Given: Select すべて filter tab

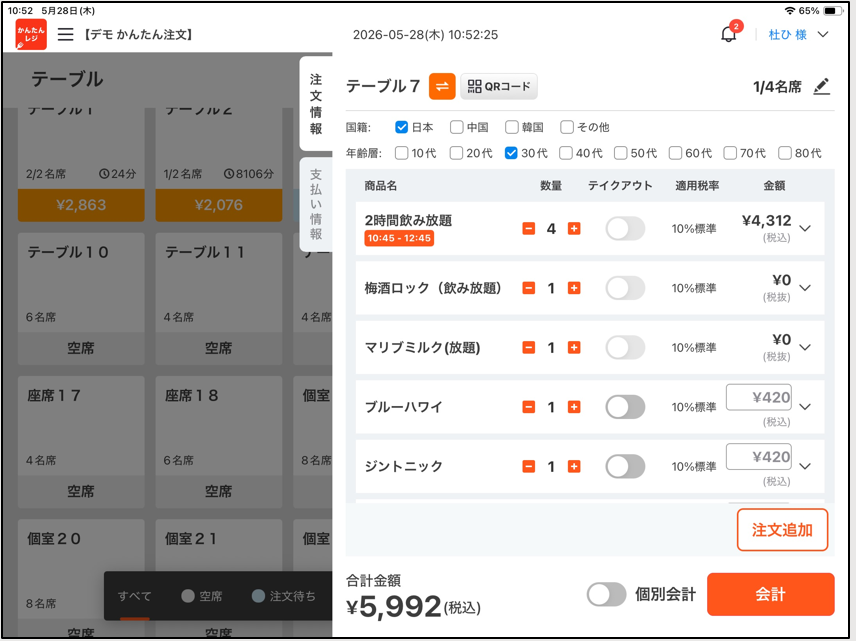Looking at the screenshot, I should click(134, 596).
